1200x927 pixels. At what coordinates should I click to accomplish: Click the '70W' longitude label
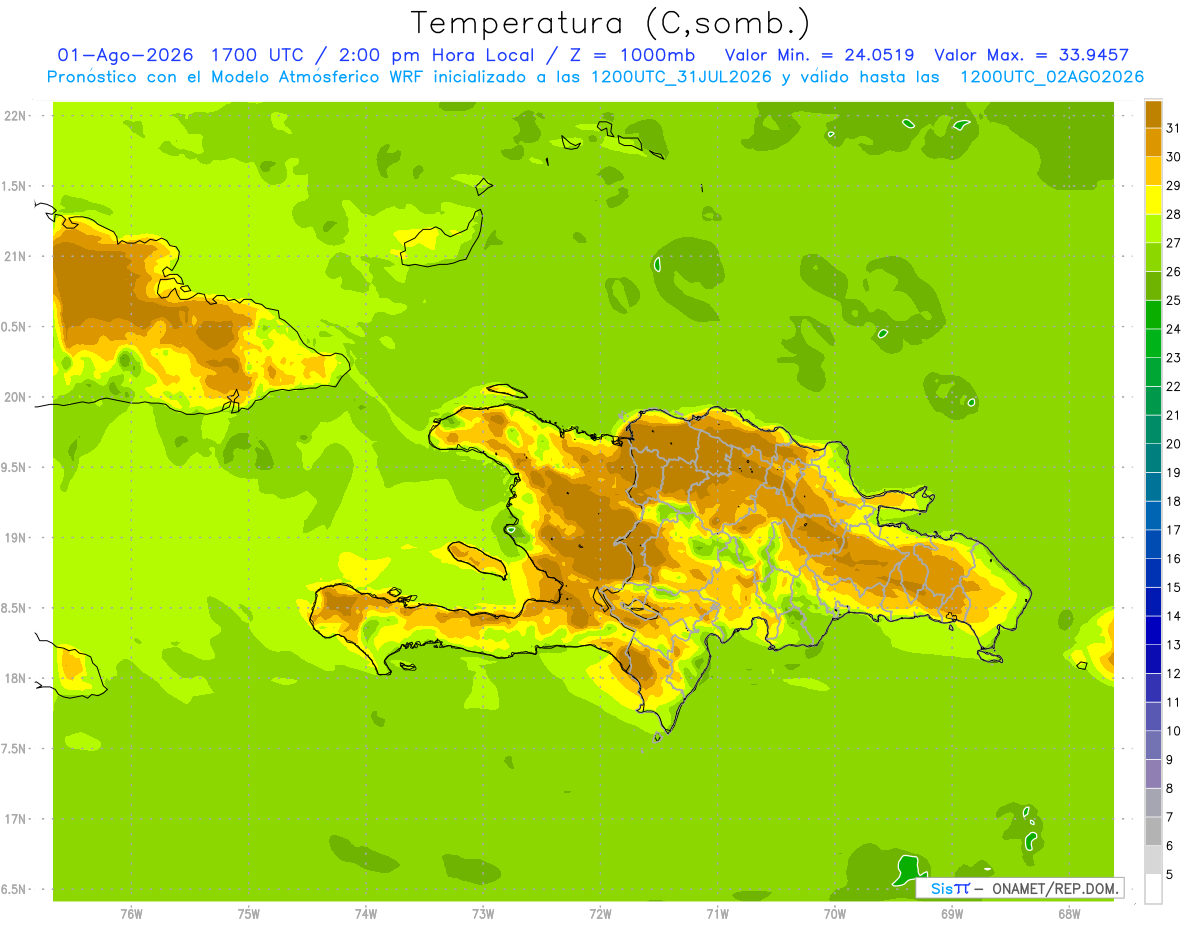pos(835,914)
